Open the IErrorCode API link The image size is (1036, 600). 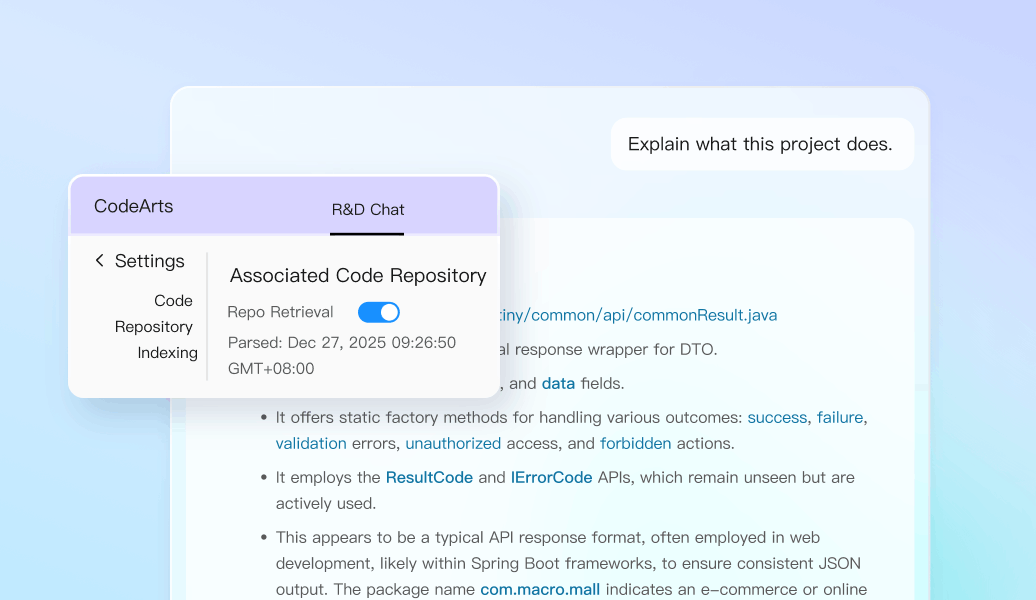tap(551, 477)
